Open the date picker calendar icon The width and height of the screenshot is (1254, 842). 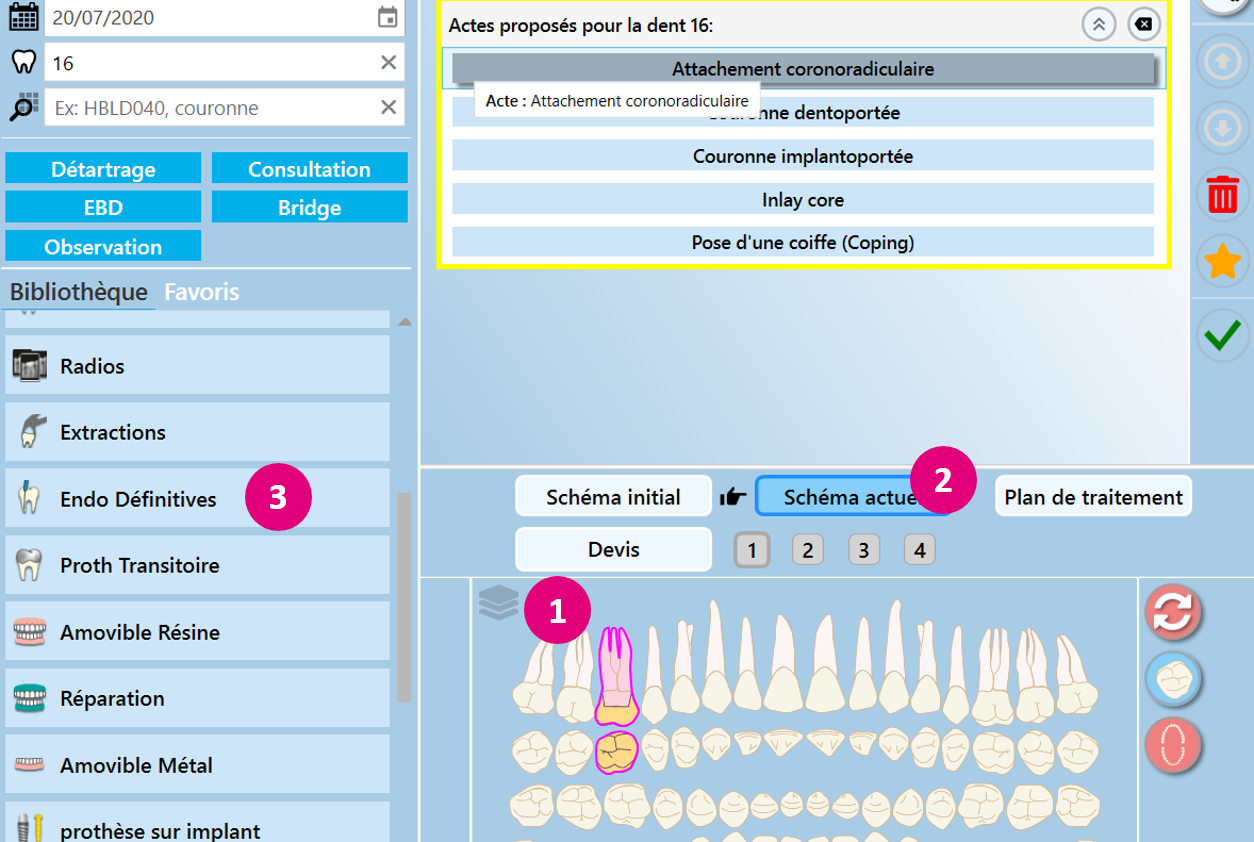(x=388, y=17)
